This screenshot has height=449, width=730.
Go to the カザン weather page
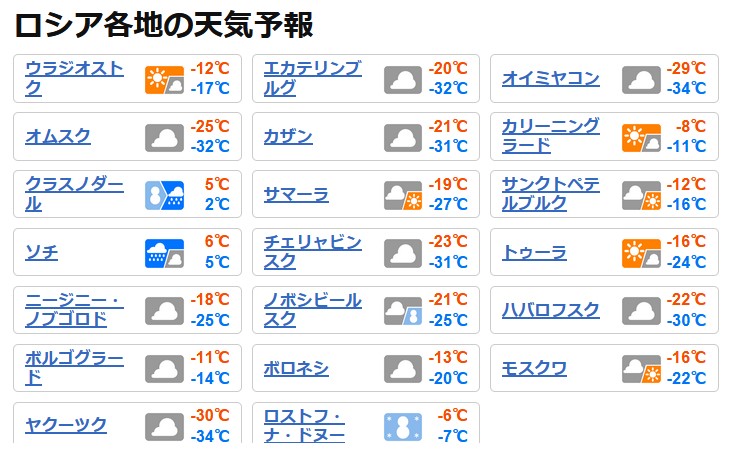(x=288, y=137)
